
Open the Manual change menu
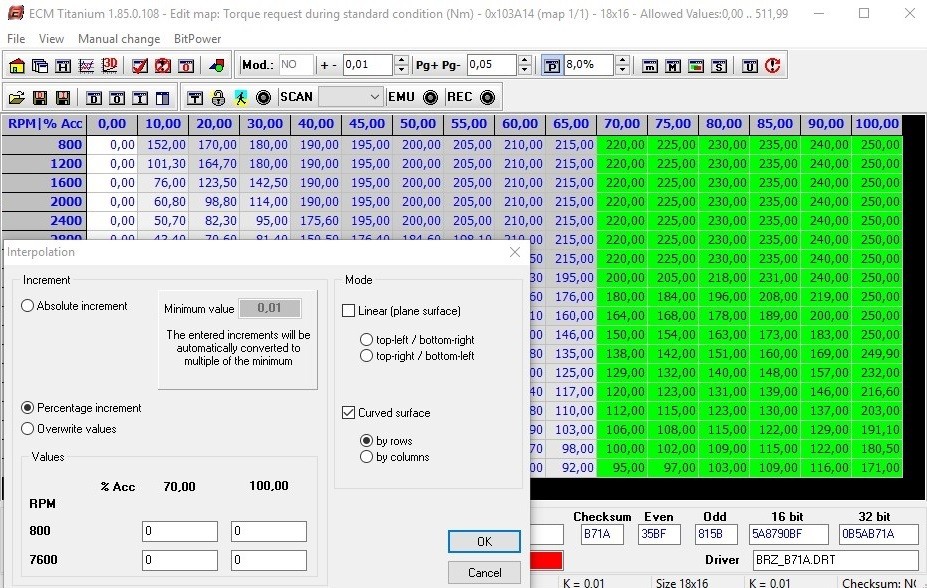coord(118,39)
